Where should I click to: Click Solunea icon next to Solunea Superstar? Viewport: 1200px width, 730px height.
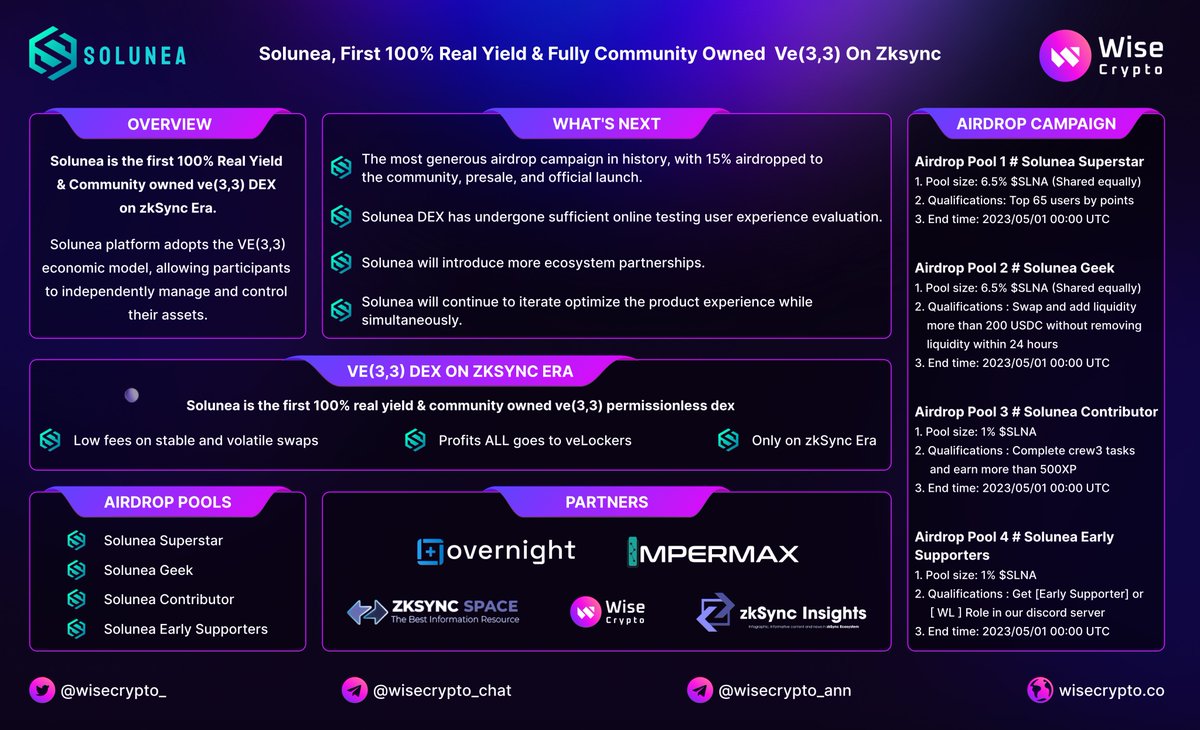(x=76, y=540)
